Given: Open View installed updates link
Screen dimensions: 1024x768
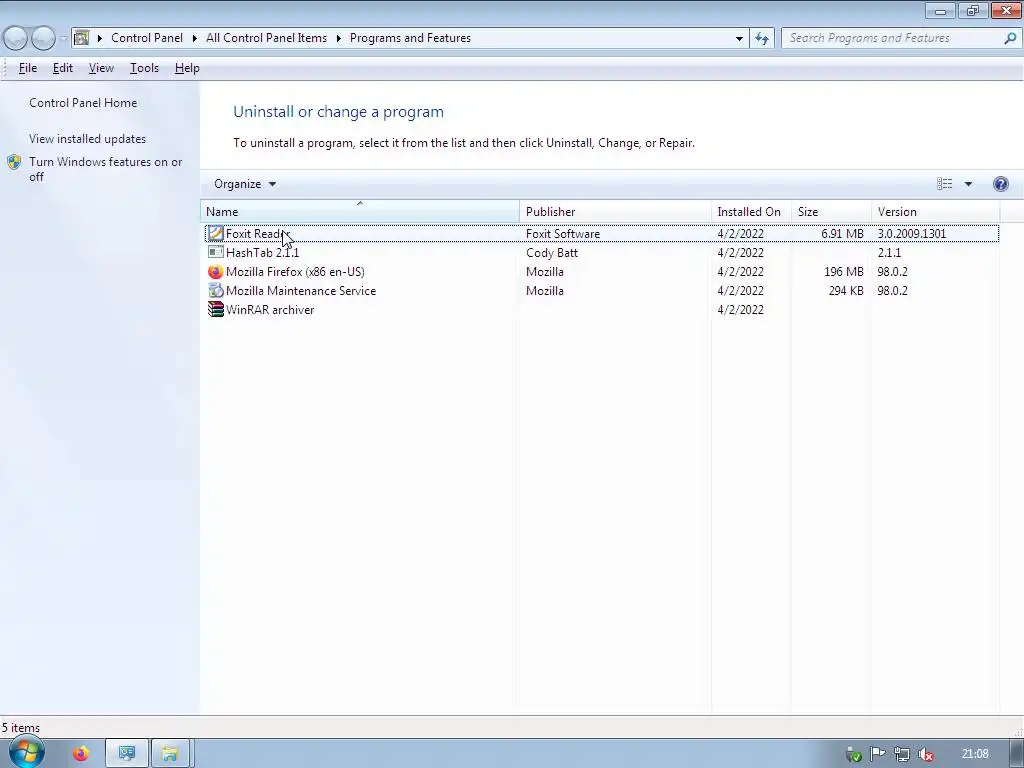Looking at the screenshot, I should pyautogui.click(x=88, y=138).
